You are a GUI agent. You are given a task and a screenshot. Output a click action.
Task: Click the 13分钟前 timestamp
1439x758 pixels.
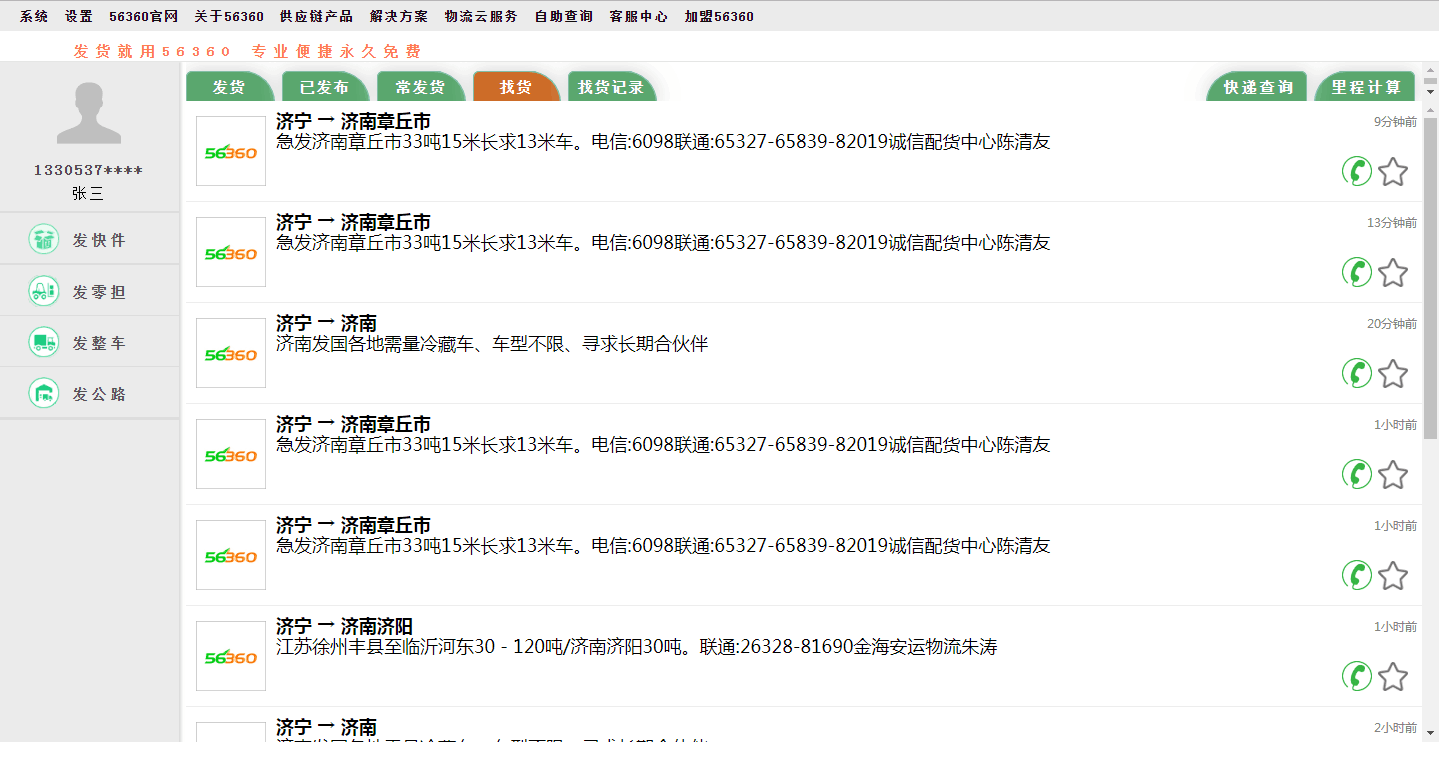click(x=1392, y=223)
